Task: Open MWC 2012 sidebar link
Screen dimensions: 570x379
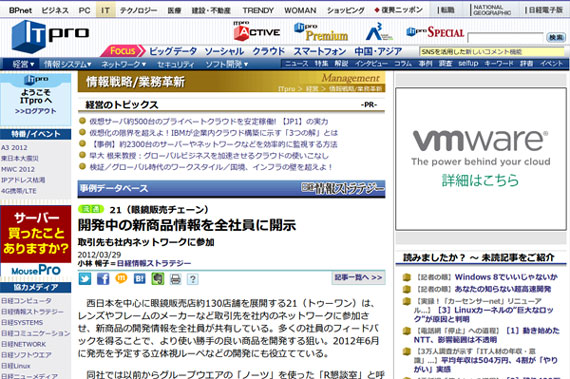Action: click(x=18, y=169)
